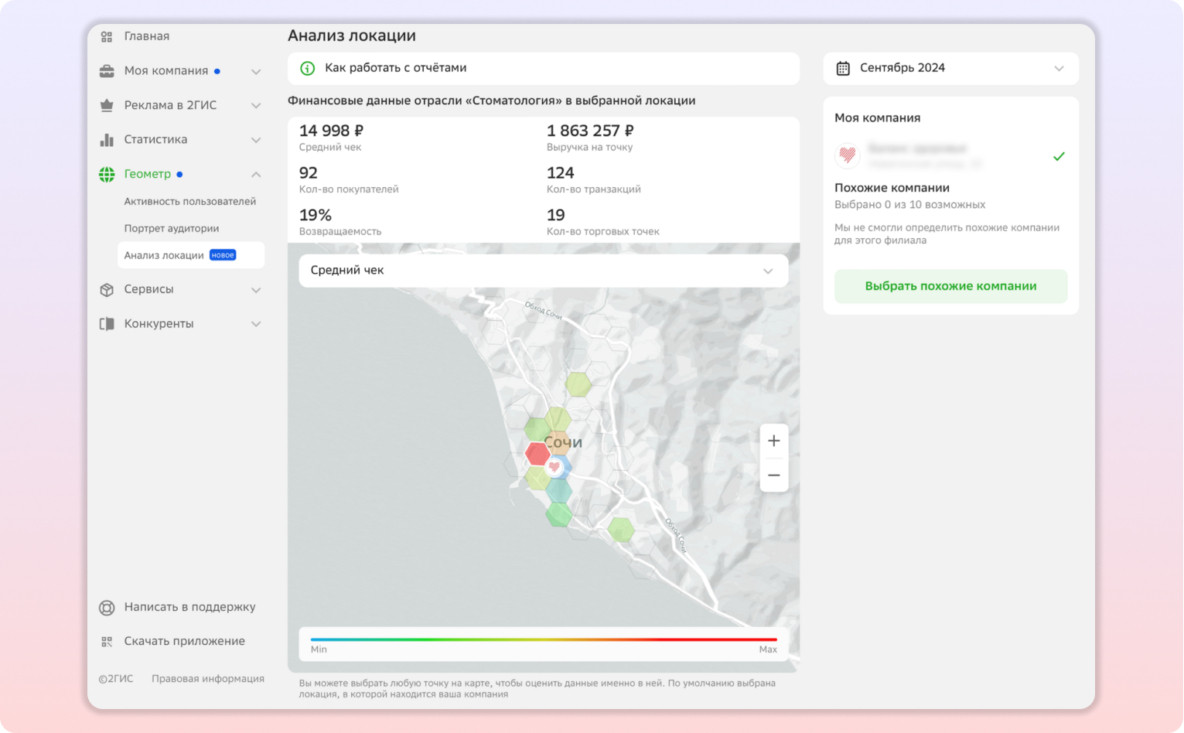Open the Средний чек metric dropdown
1184x733 pixels.
click(x=543, y=271)
